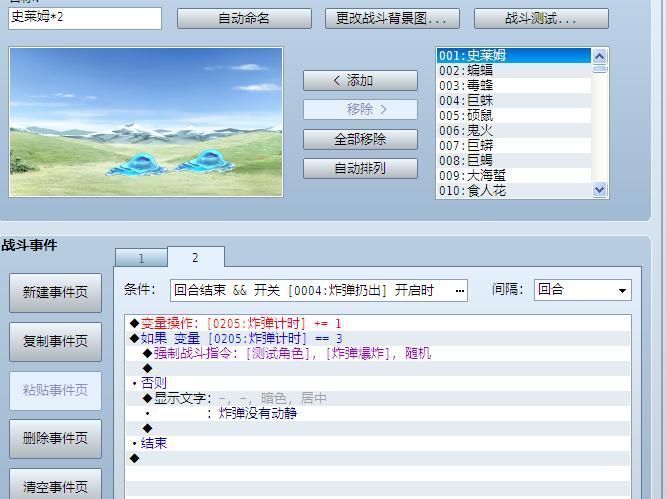Select enemy 009:大海蜇 in list
This screenshot has height=499, width=666.
click(x=514, y=175)
